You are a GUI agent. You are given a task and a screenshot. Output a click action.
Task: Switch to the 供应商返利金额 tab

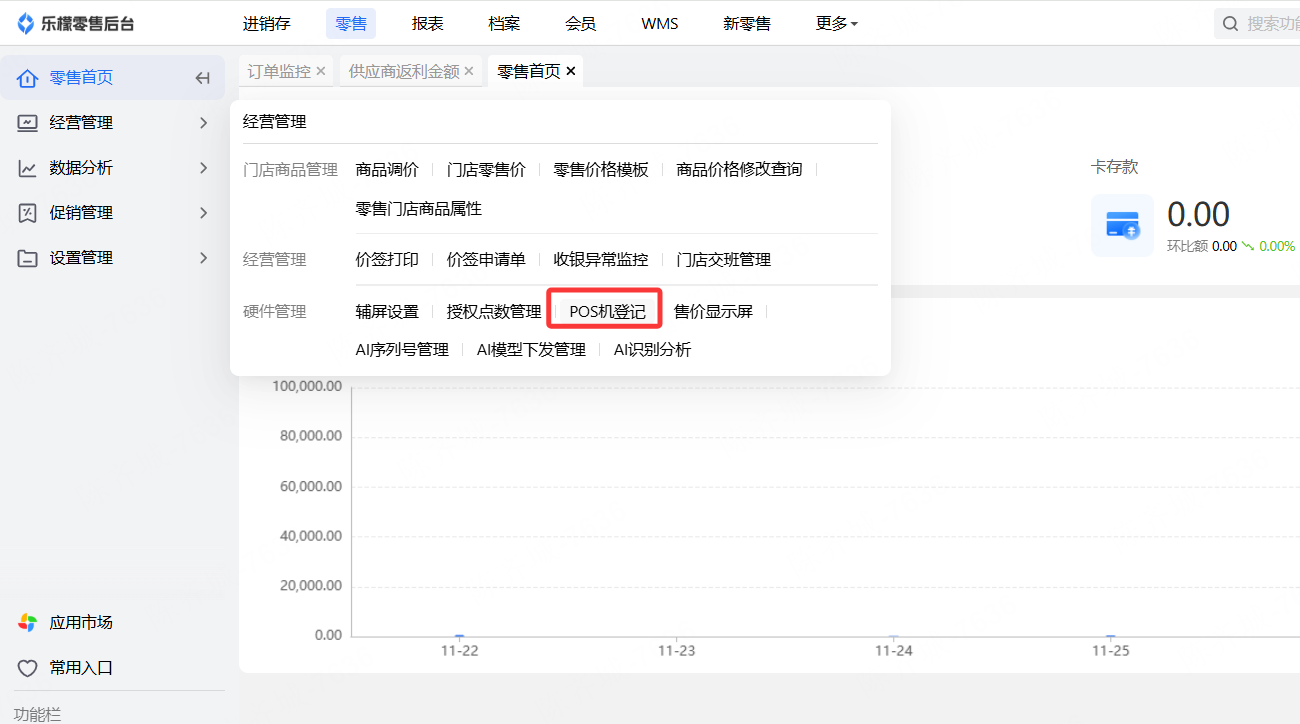point(404,71)
